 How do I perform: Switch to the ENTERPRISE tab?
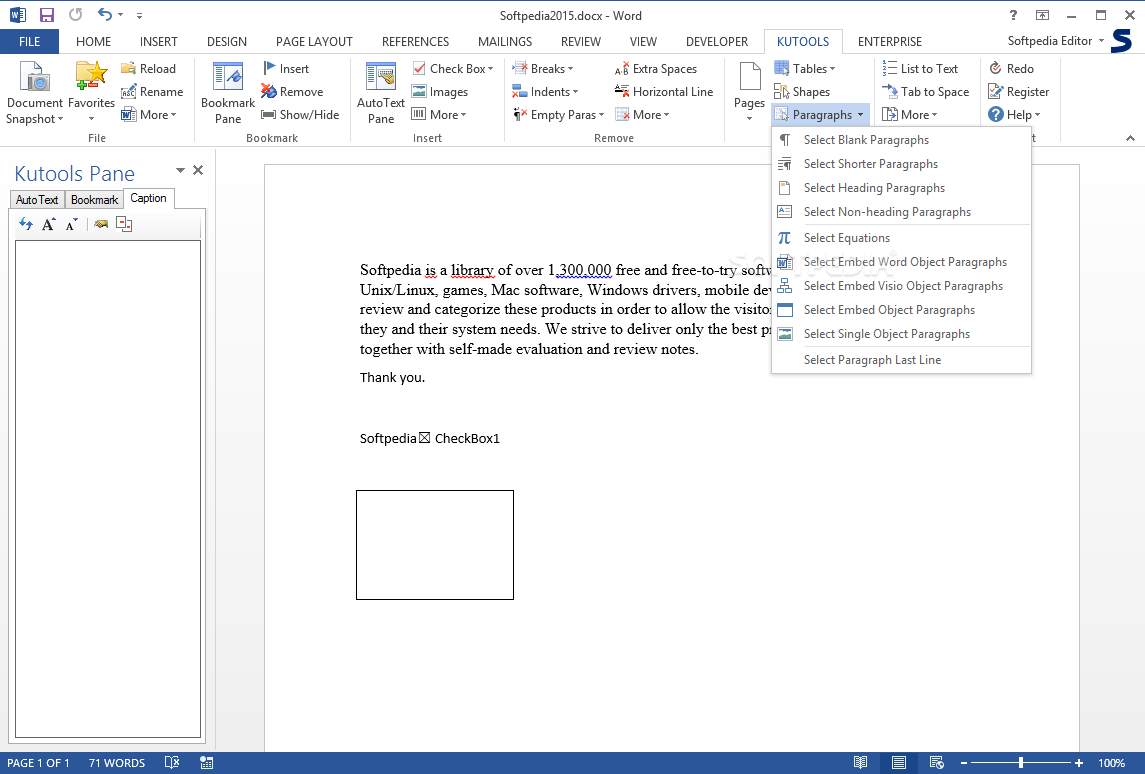point(889,42)
